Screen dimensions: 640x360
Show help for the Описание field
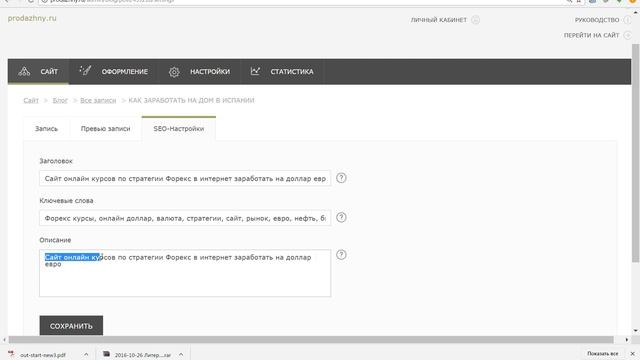(341, 255)
